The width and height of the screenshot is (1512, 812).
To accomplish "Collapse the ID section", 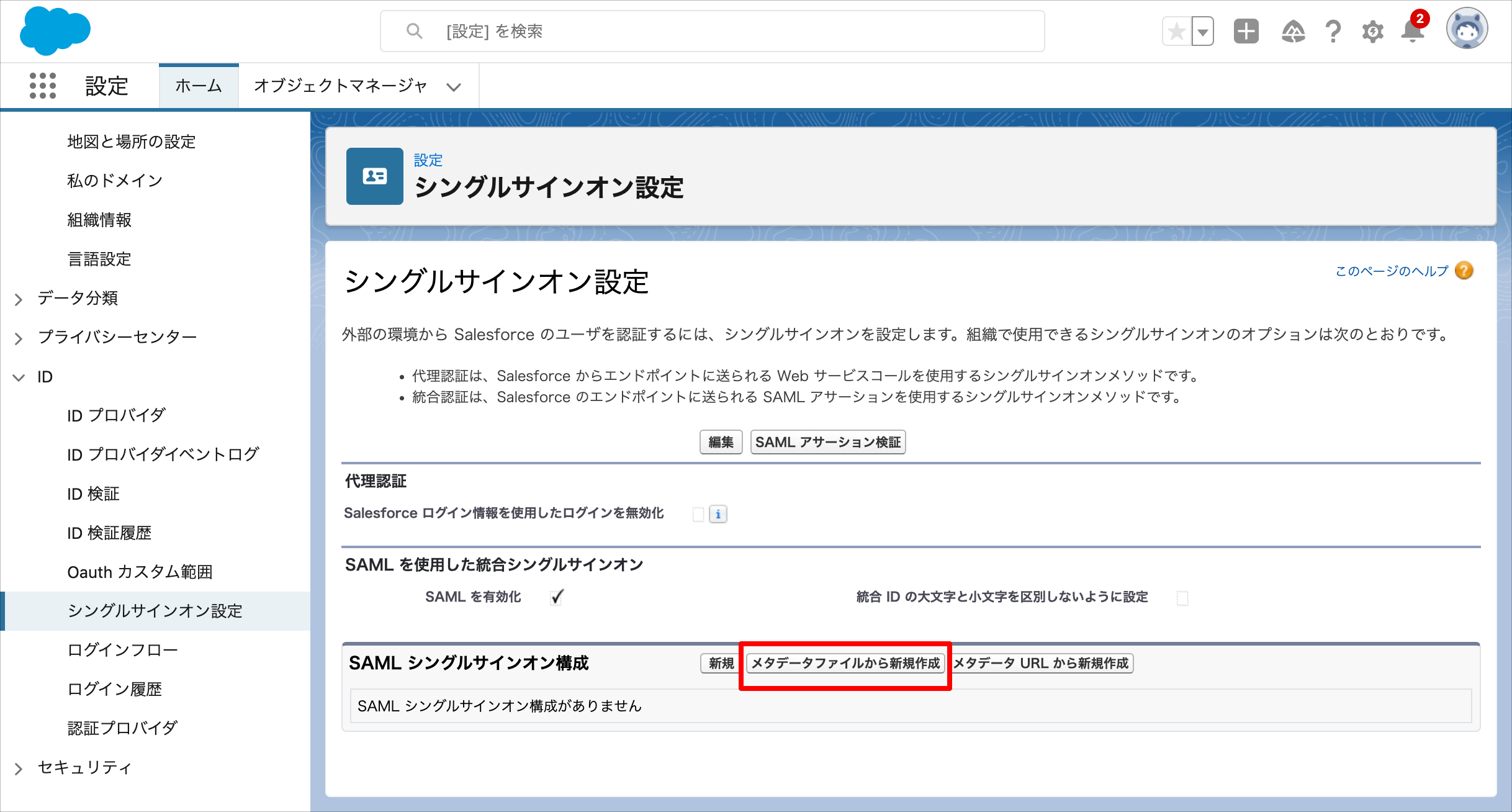I will [19, 377].
